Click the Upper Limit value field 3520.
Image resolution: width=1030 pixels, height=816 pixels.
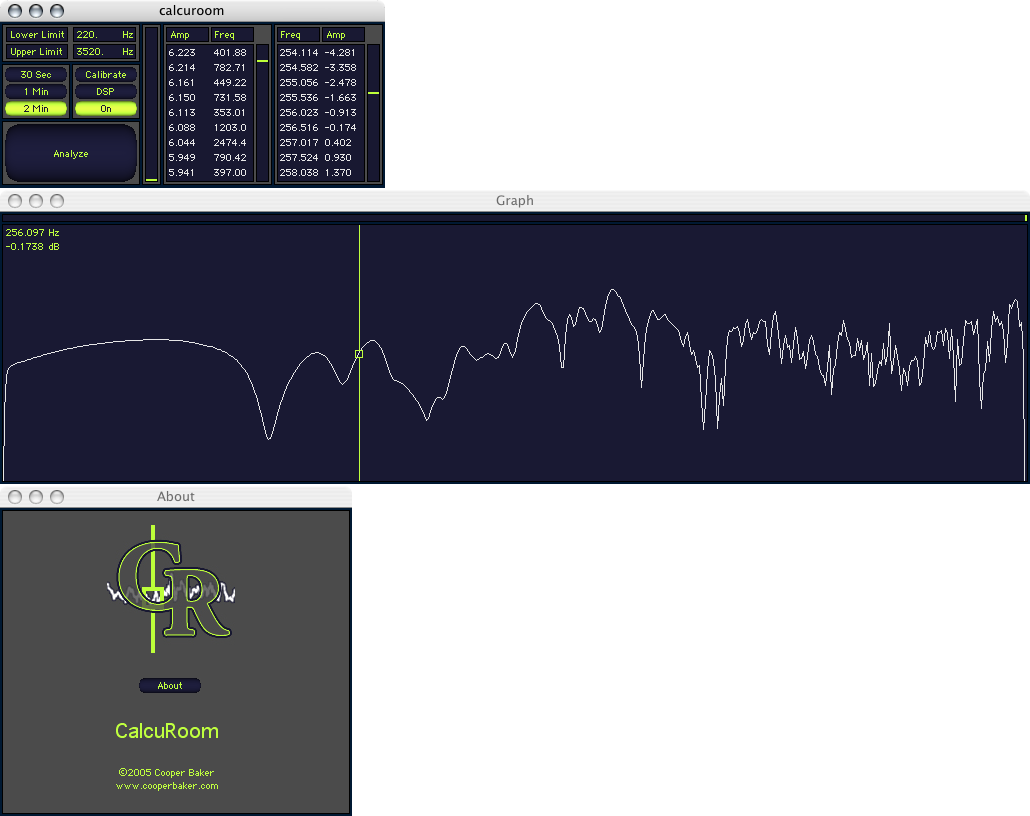104,51
